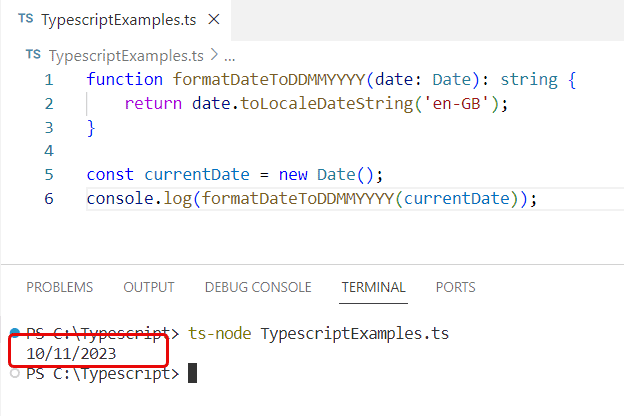The height and width of the screenshot is (416, 624).
Task: Select the TERMINAL panel tab
Action: point(373,287)
